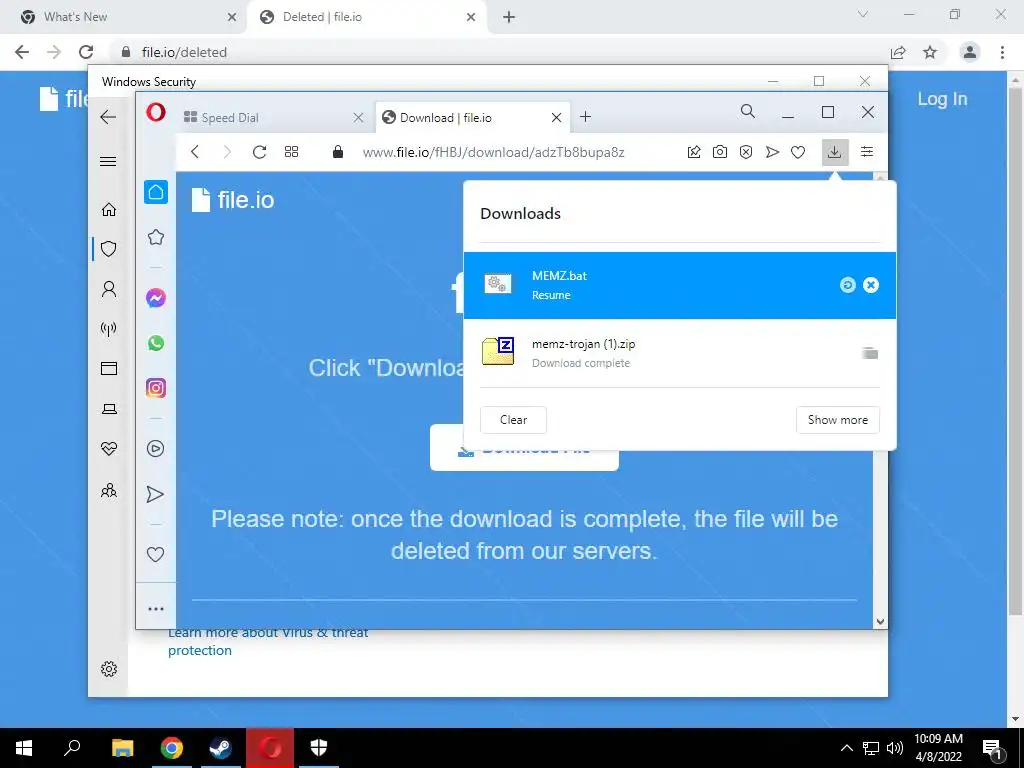Clear the downloads list

coord(513,420)
